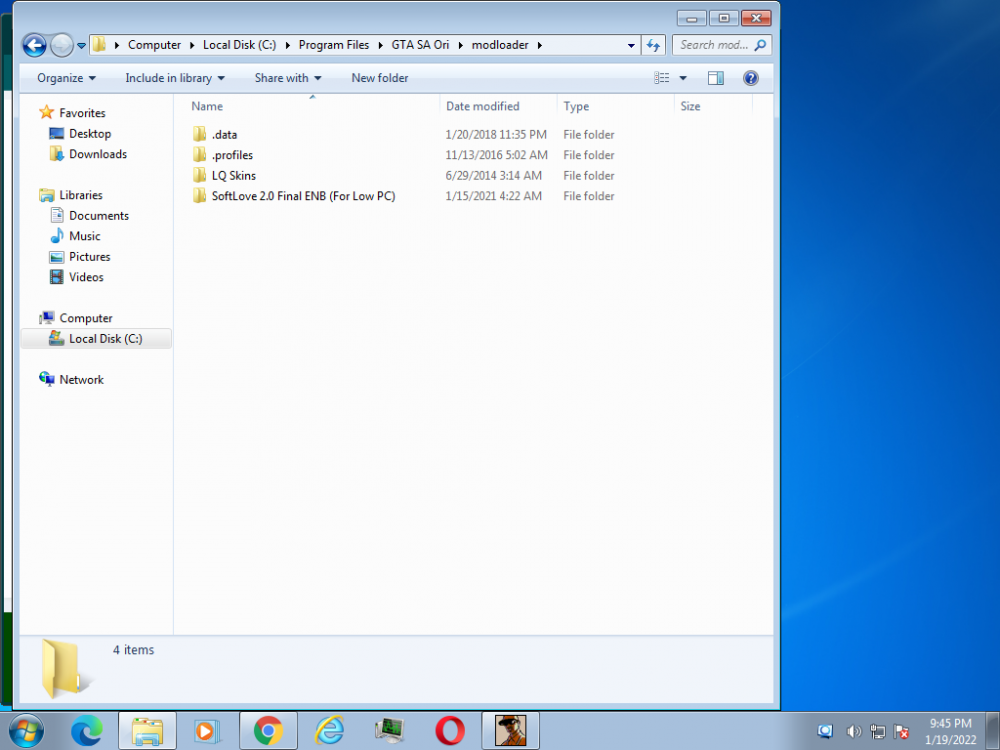Launch Windows Media Player from taskbar
The image size is (1000, 750).
pos(207,731)
